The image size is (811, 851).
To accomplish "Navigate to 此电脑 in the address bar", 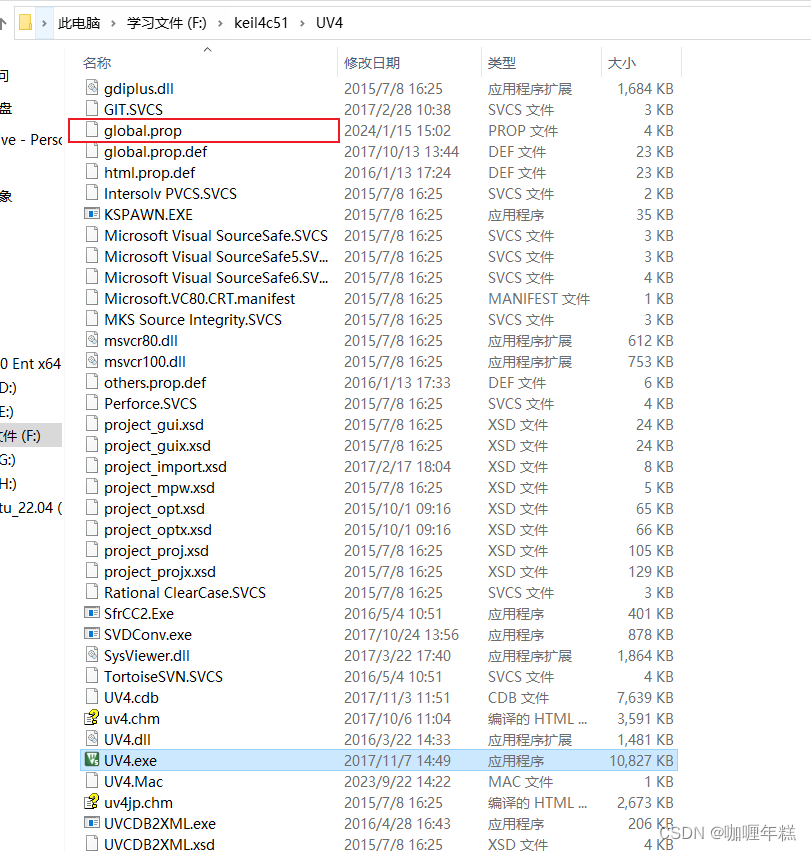I will point(79,23).
